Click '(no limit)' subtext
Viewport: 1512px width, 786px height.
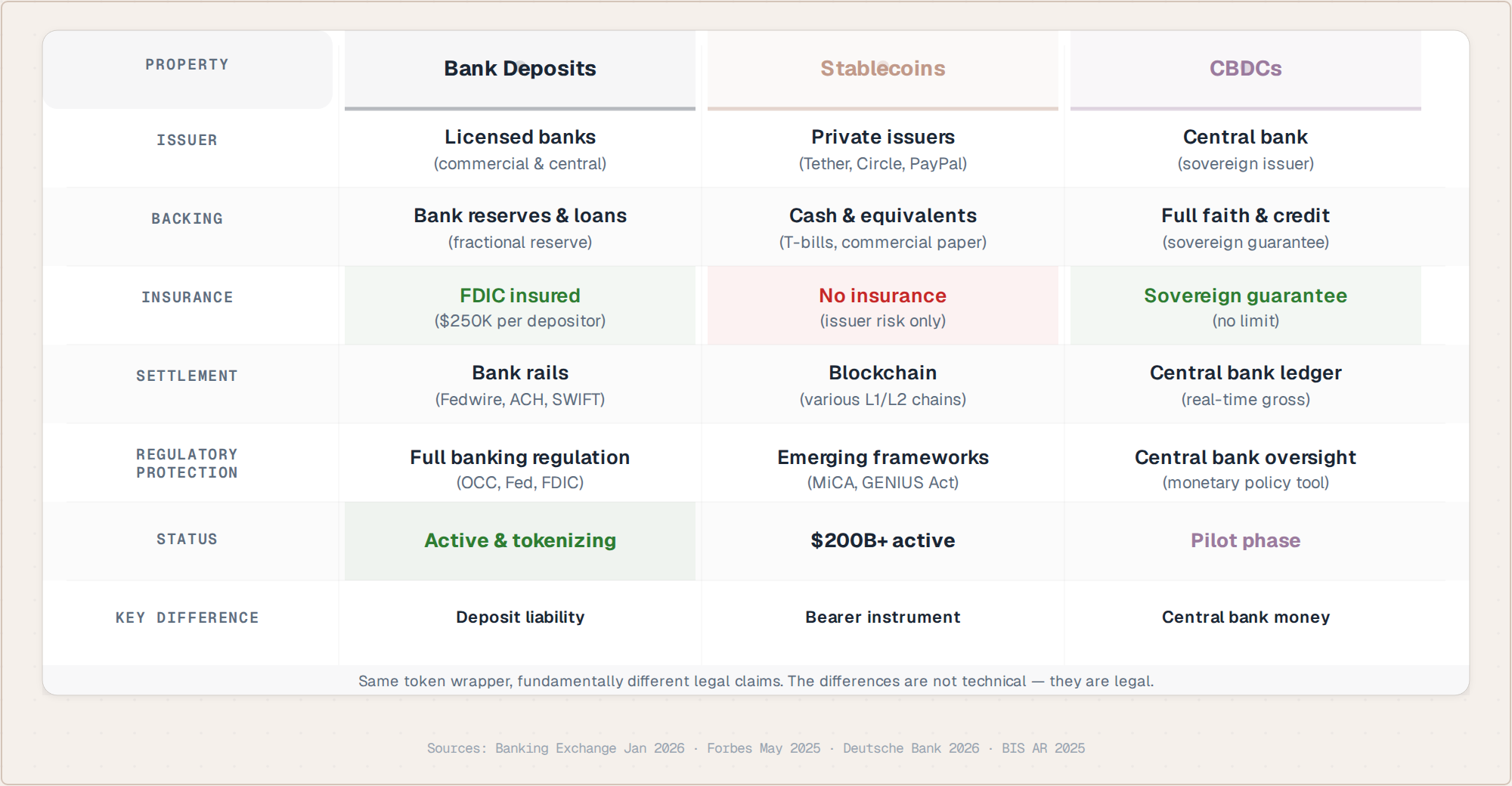pyautogui.click(x=1246, y=320)
